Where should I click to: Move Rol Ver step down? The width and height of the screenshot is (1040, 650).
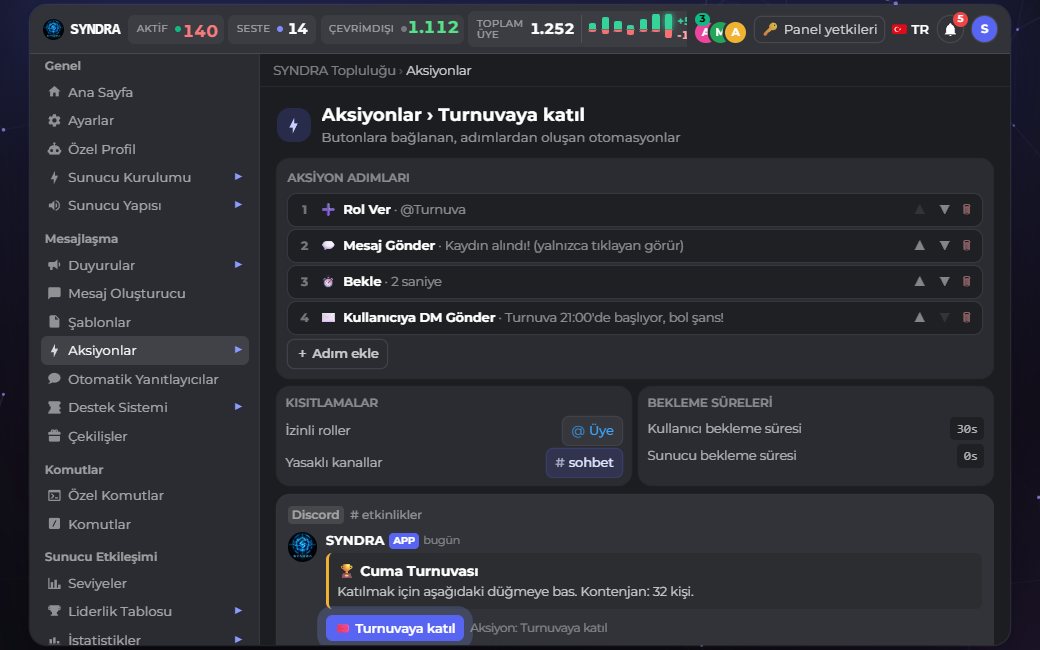(x=944, y=210)
